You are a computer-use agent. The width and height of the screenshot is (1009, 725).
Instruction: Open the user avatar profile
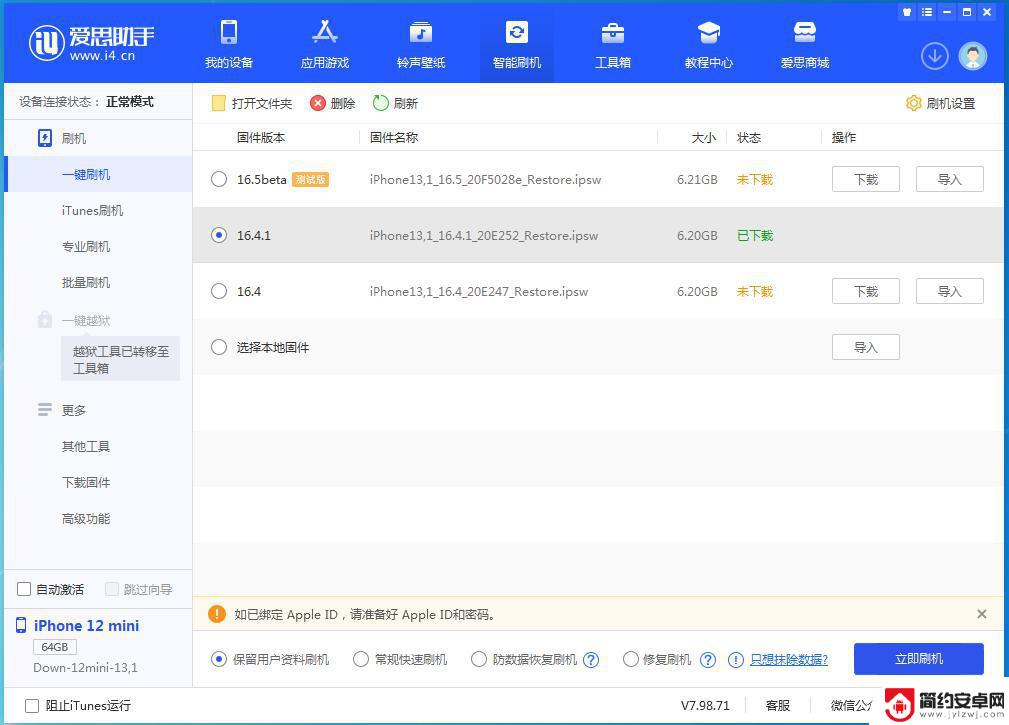pos(972,57)
